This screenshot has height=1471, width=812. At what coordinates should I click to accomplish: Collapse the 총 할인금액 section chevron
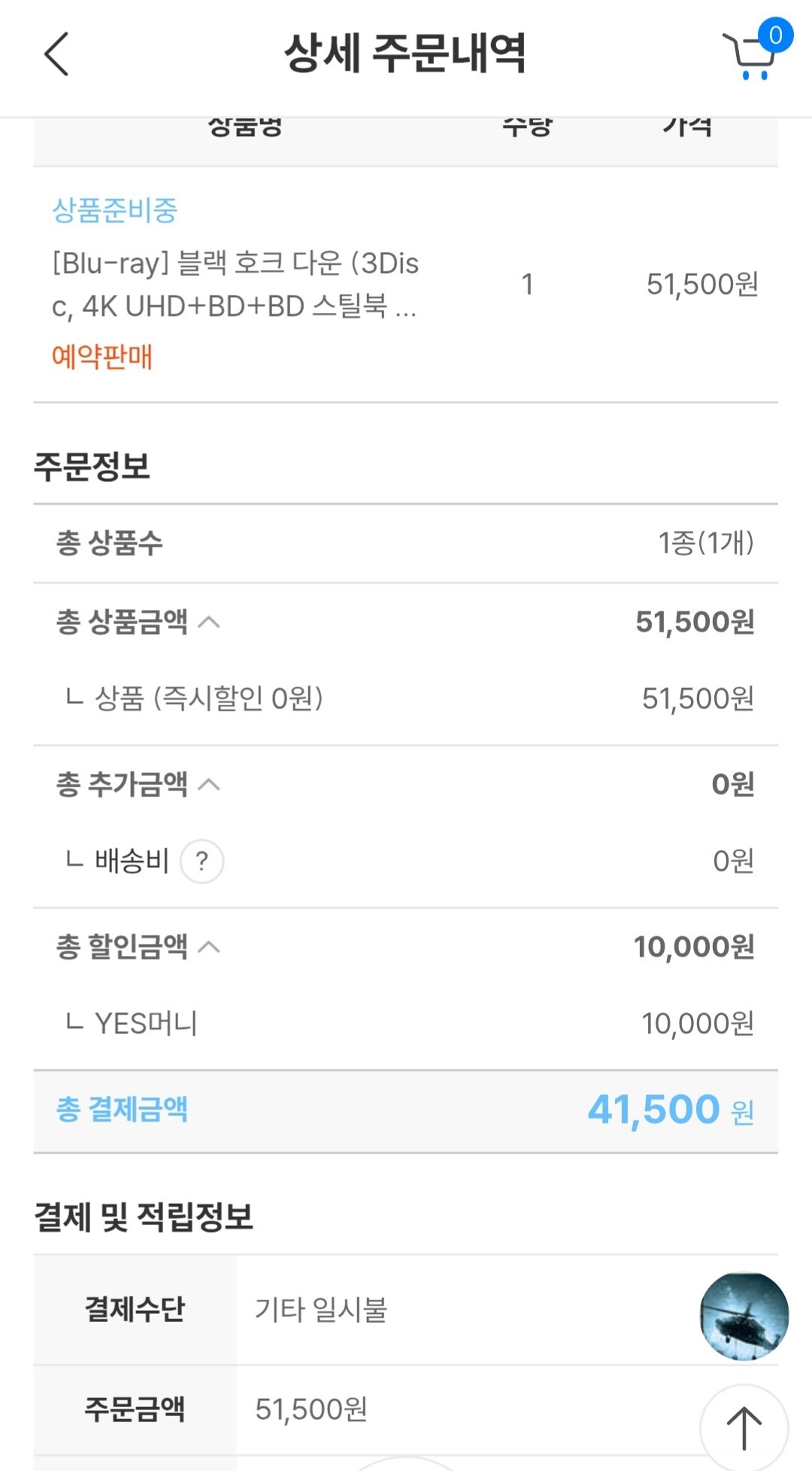(209, 947)
